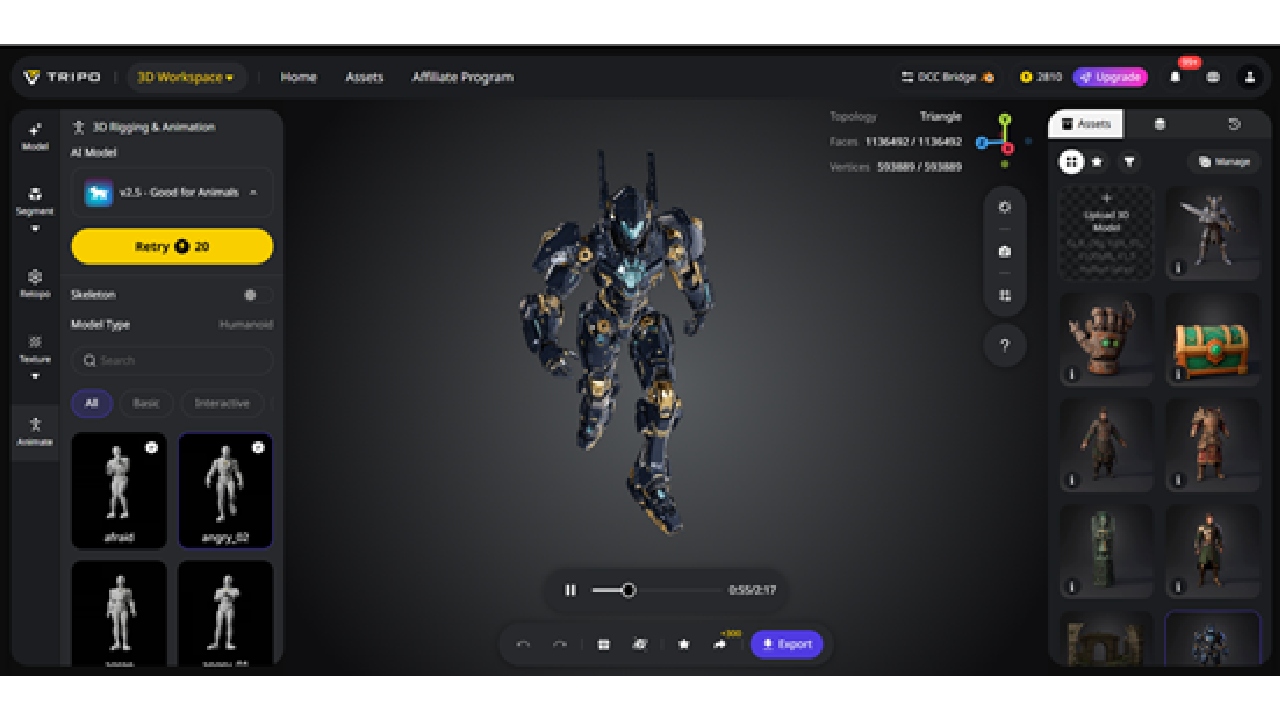Click the yellow Retry button
The height and width of the screenshot is (720, 1280).
click(x=172, y=246)
